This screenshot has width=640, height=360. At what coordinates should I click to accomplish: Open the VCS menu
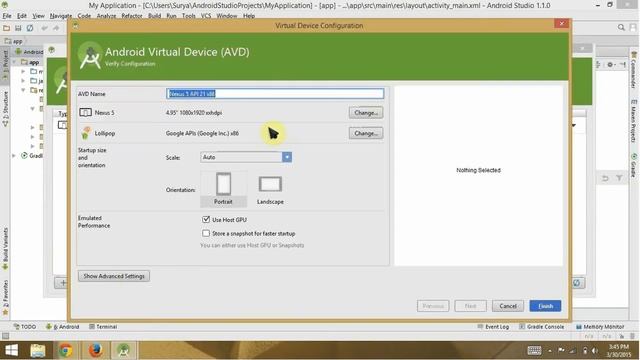tap(206, 16)
